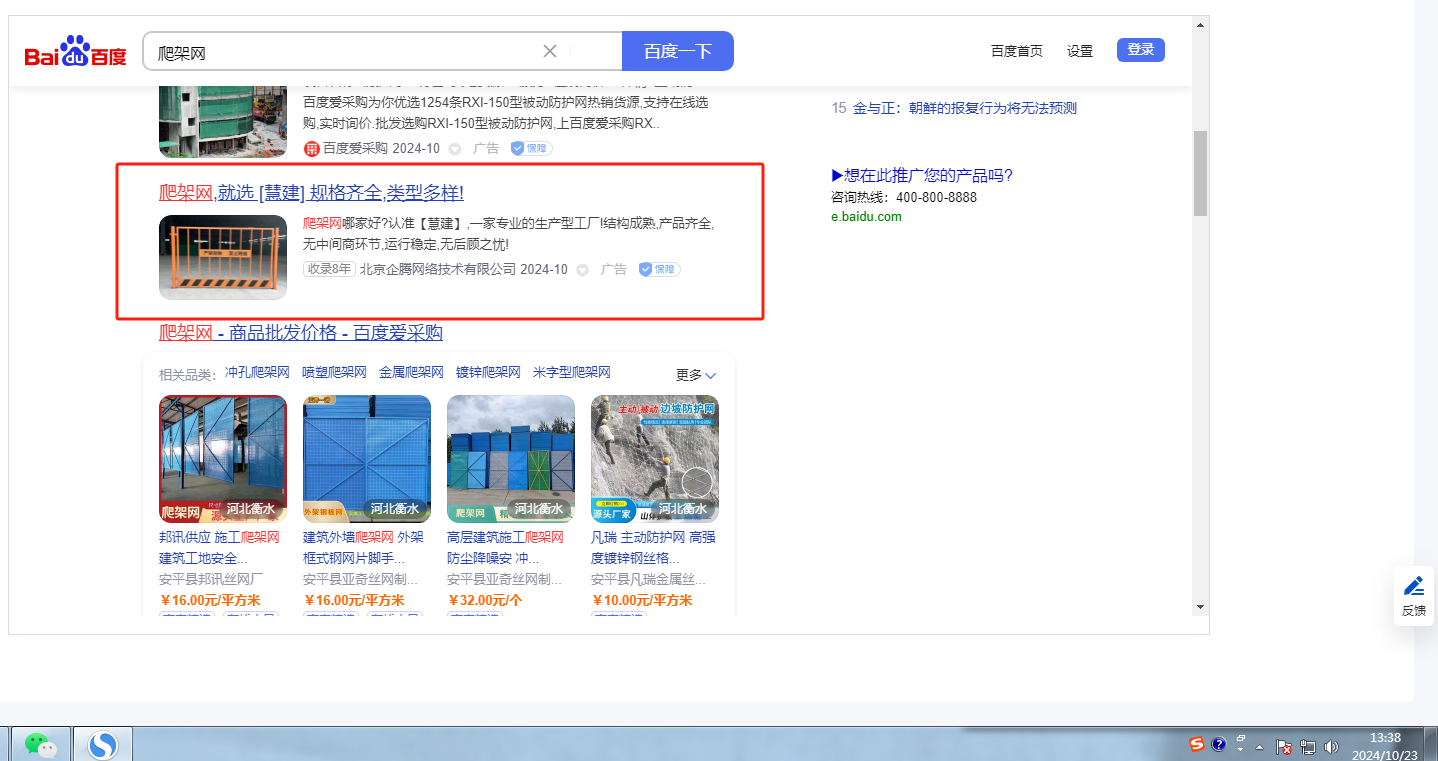Go to 百度首页
The height and width of the screenshot is (761, 1438).
(1016, 51)
